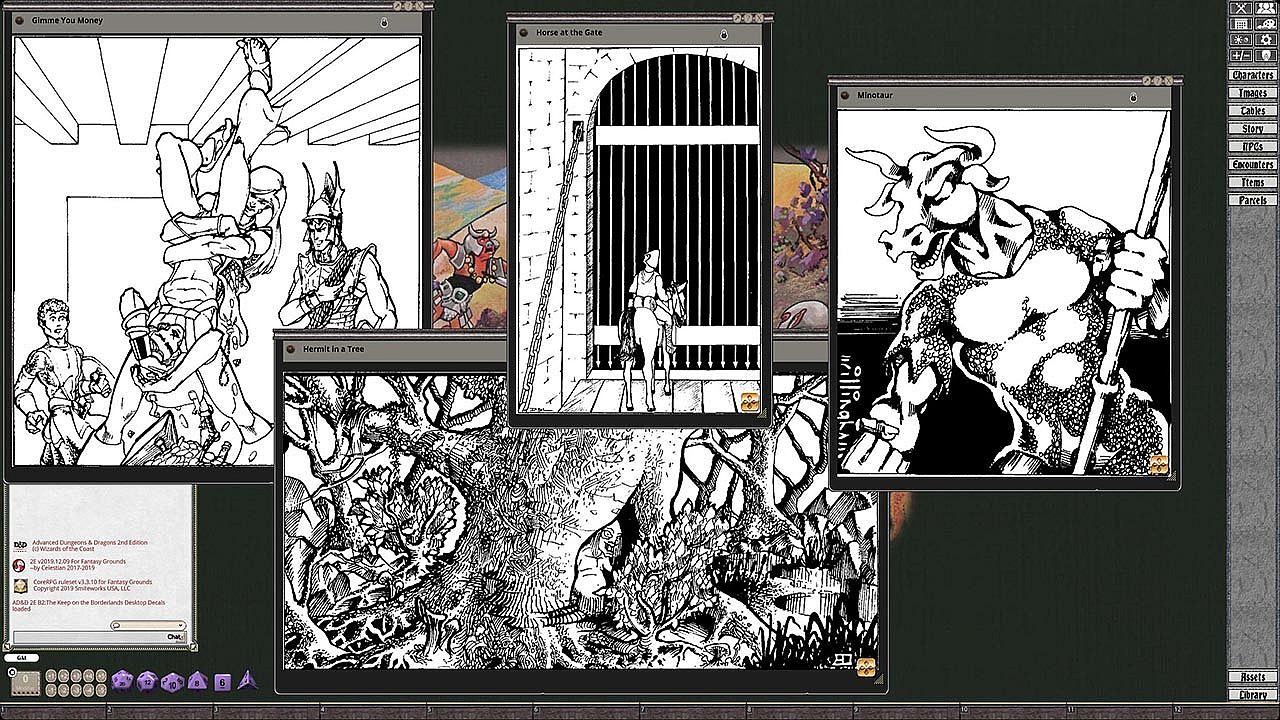Click the Gimme You Money link icon
Screen dimensions: 1280x720
point(18,20)
